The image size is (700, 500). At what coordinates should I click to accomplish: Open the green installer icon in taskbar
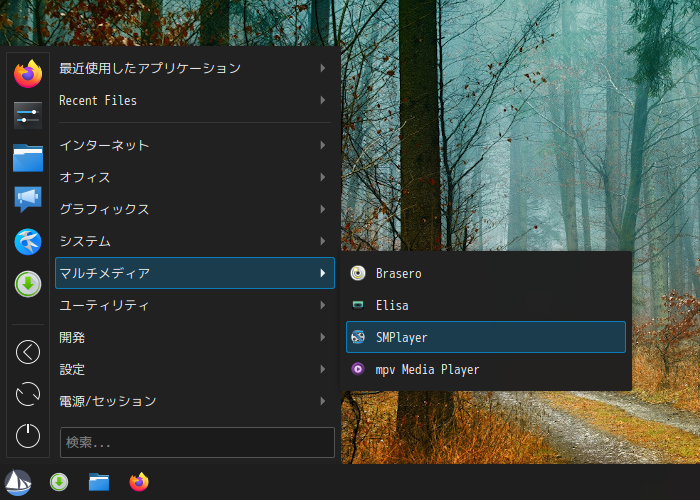point(59,482)
